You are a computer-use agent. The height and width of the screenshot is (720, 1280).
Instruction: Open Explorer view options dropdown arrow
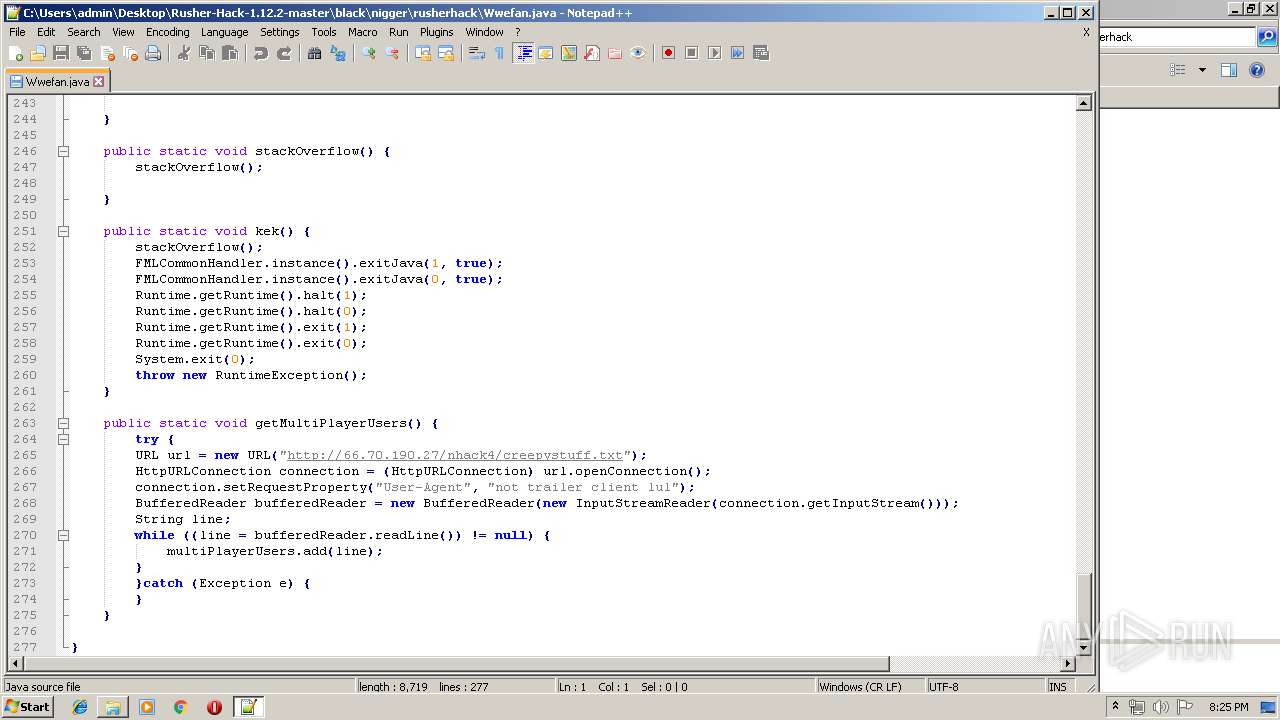coord(1202,70)
